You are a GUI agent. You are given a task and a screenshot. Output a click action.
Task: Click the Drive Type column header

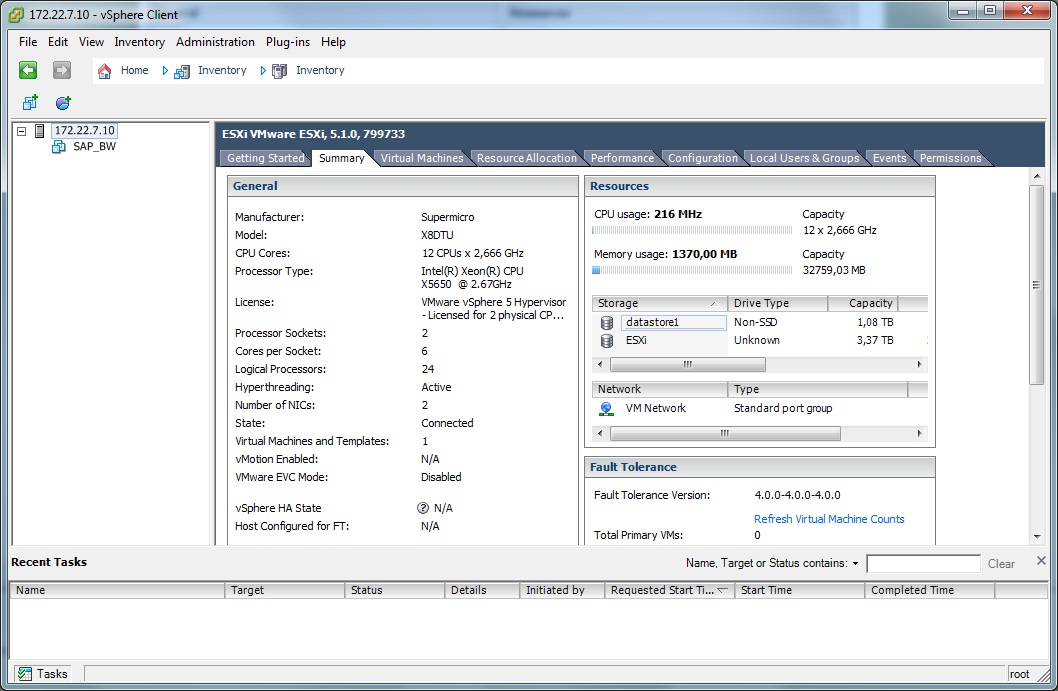pyautogui.click(x=777, y=304)
